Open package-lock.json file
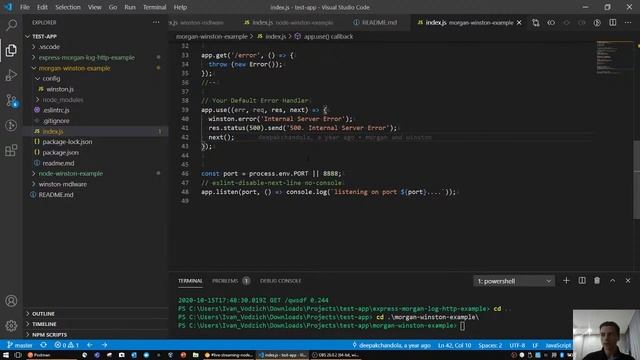This screenshot has height=360, width=640. (x=67, y=142)
